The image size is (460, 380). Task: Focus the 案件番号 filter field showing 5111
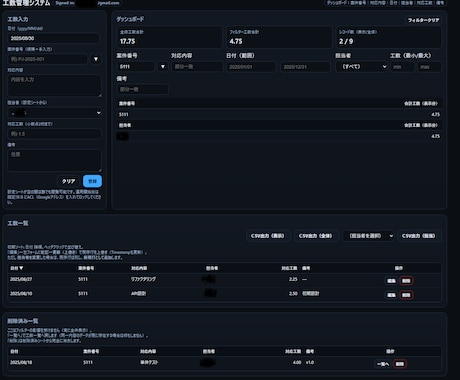point(135,67)
